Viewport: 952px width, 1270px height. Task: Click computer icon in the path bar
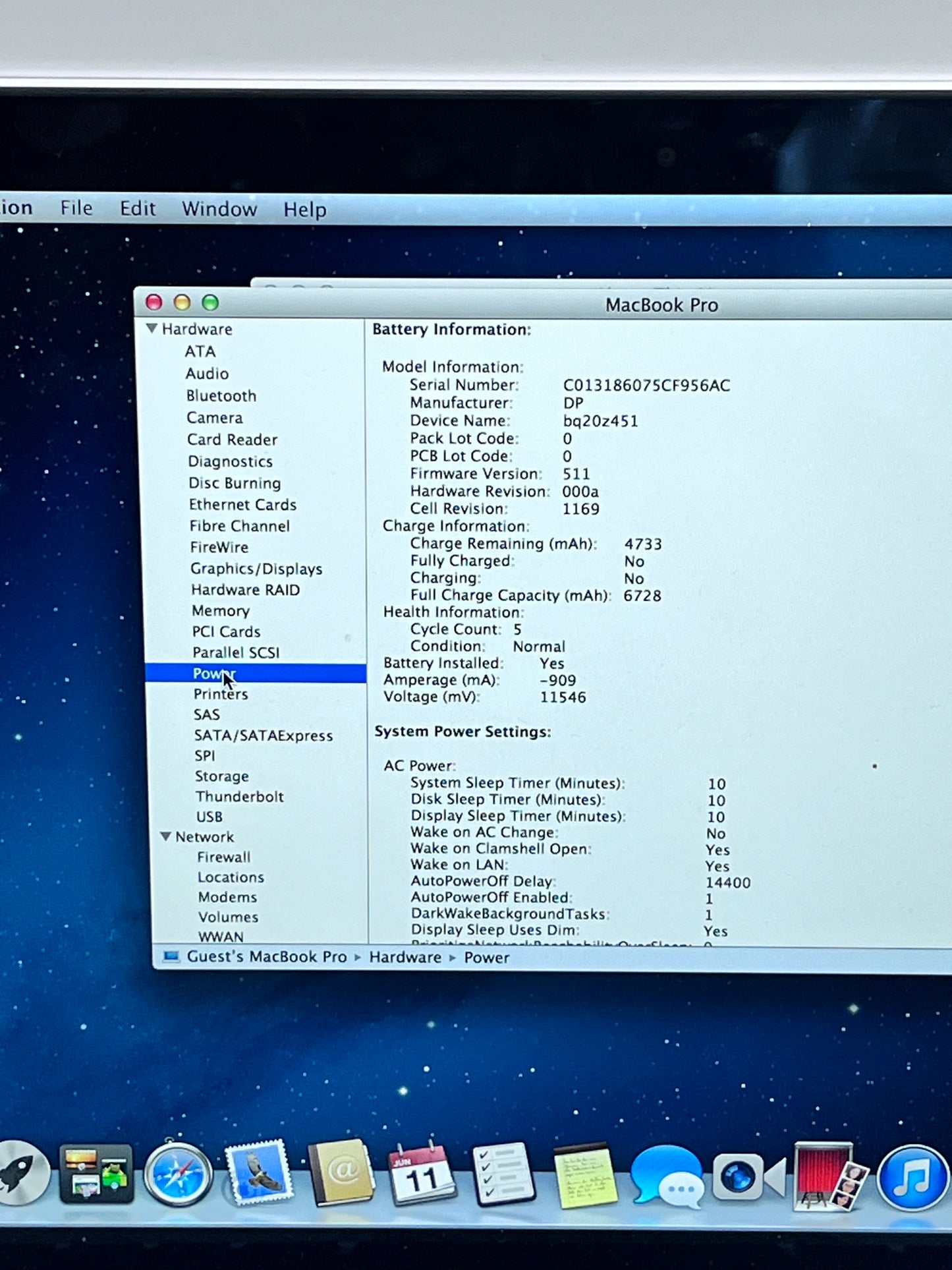tap(171, 956)
